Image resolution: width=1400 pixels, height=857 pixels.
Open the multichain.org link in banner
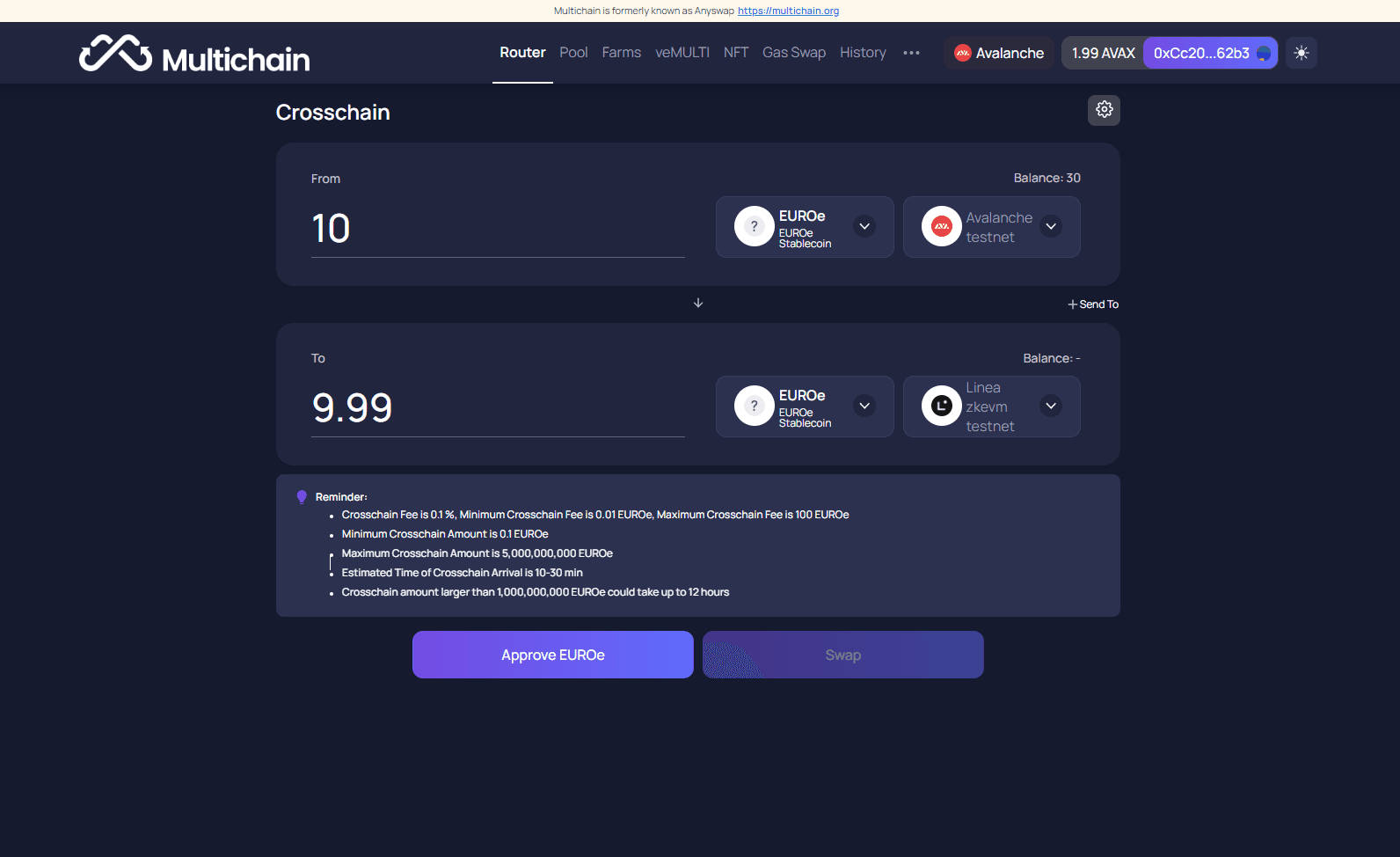[x=788, y=11]
